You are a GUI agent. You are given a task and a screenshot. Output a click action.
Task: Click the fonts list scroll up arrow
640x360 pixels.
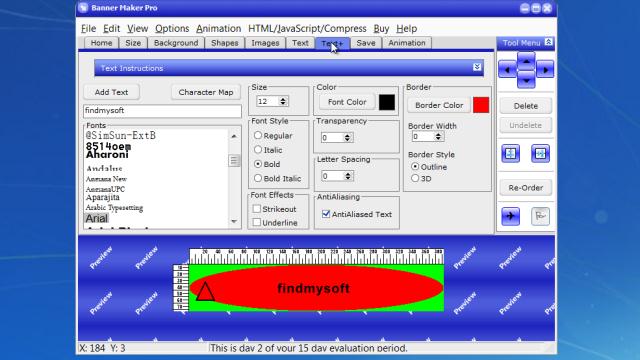(234, 136)
